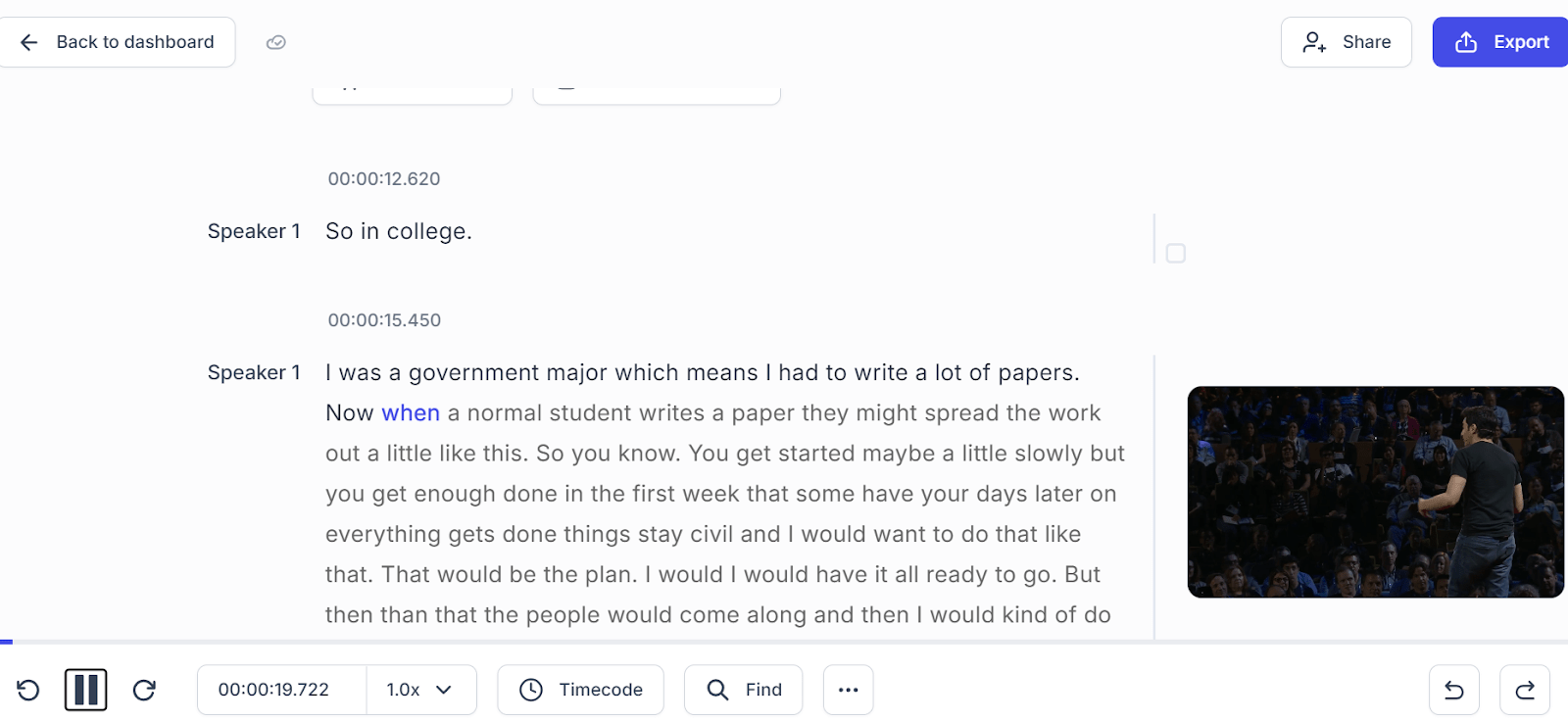Open the more options menu
The image size is (1568, 721).
click(847, 690)
